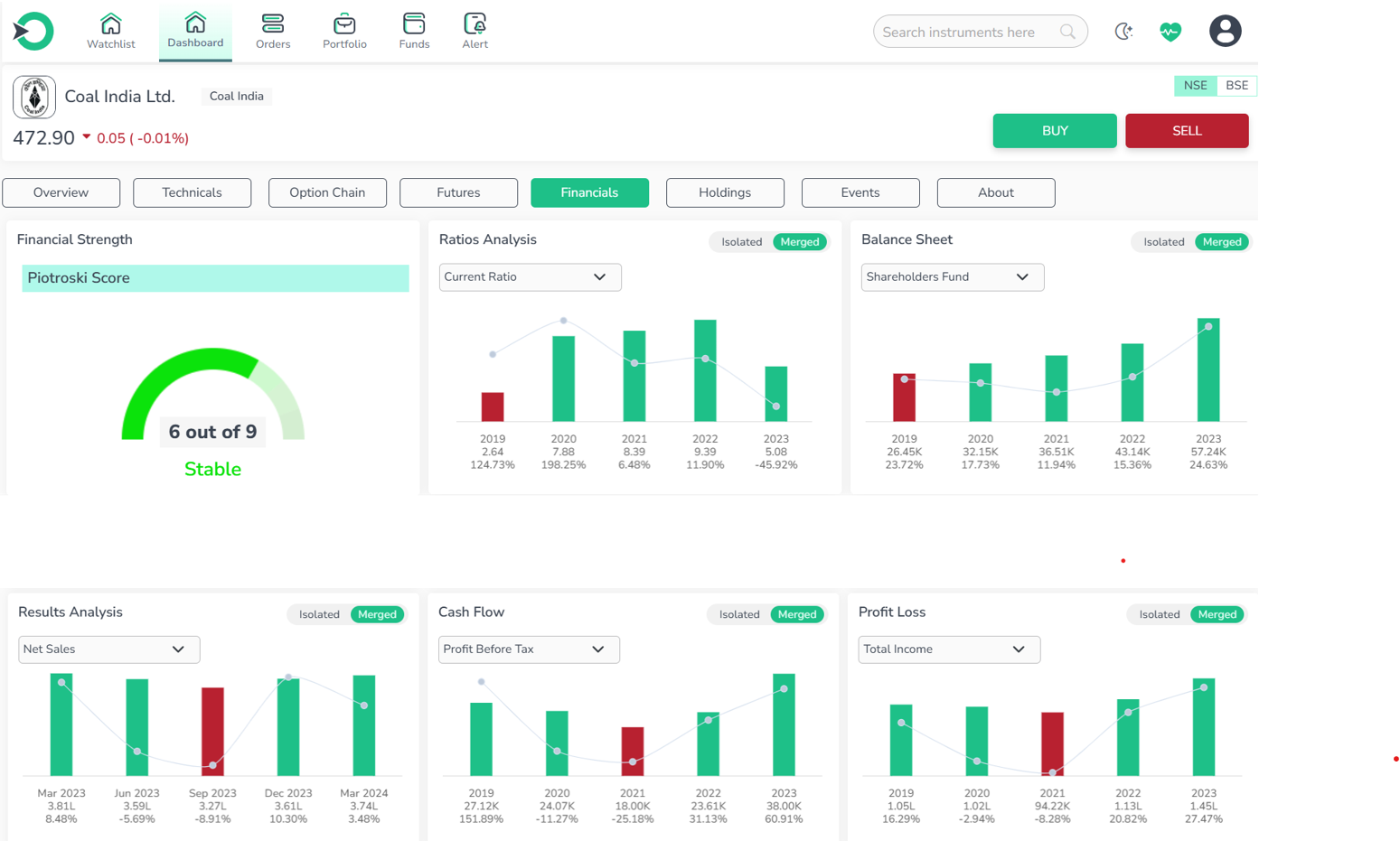The height and width of the screenshot is (841, 1400).
Task: Open the Net Sales dropdown
Action: point(108,649)
